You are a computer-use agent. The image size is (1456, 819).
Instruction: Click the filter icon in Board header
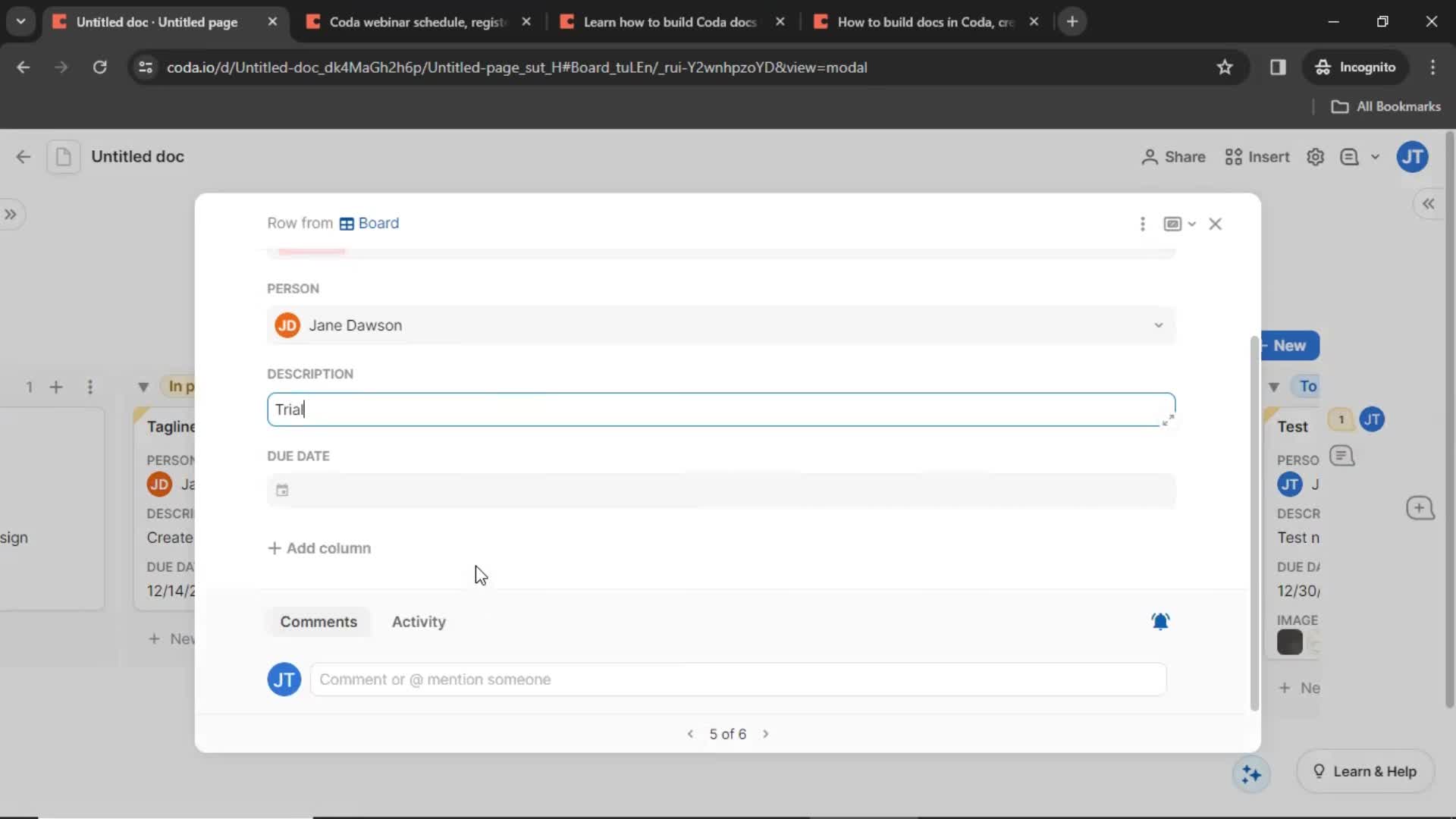[143, 386]
